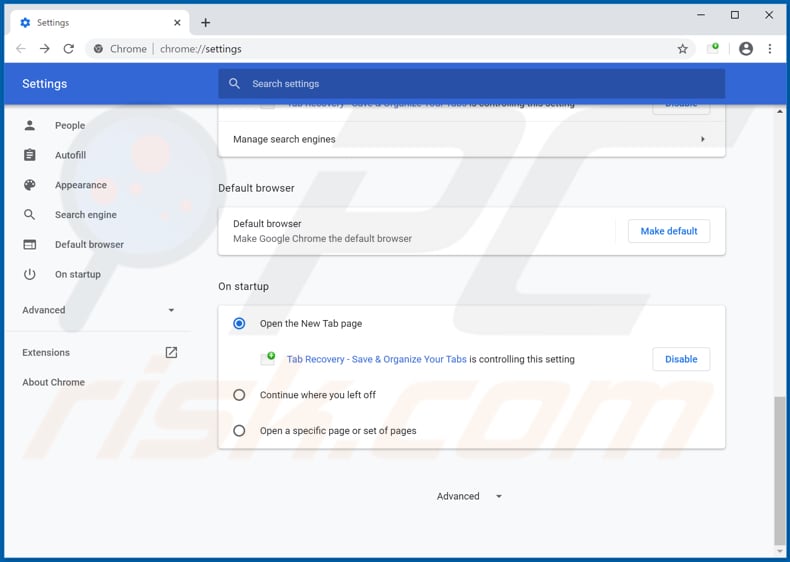Go to Default browser in sidebar

point(89,244)
